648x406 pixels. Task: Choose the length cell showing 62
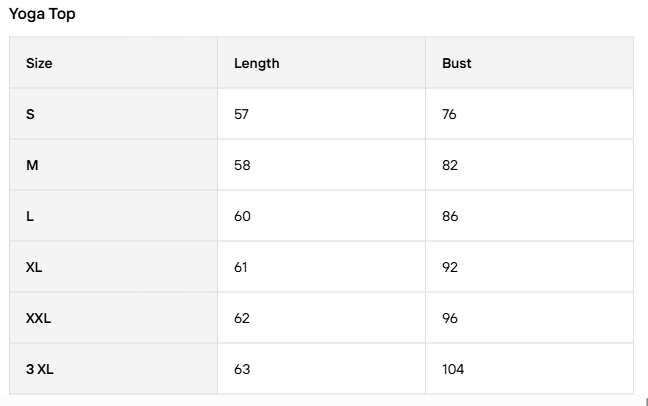pos(242,318)
